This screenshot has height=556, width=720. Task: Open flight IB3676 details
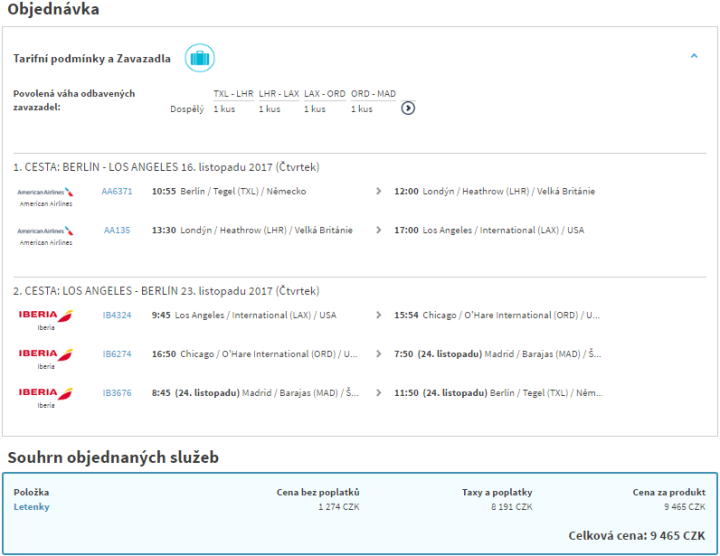pos(117,393)
